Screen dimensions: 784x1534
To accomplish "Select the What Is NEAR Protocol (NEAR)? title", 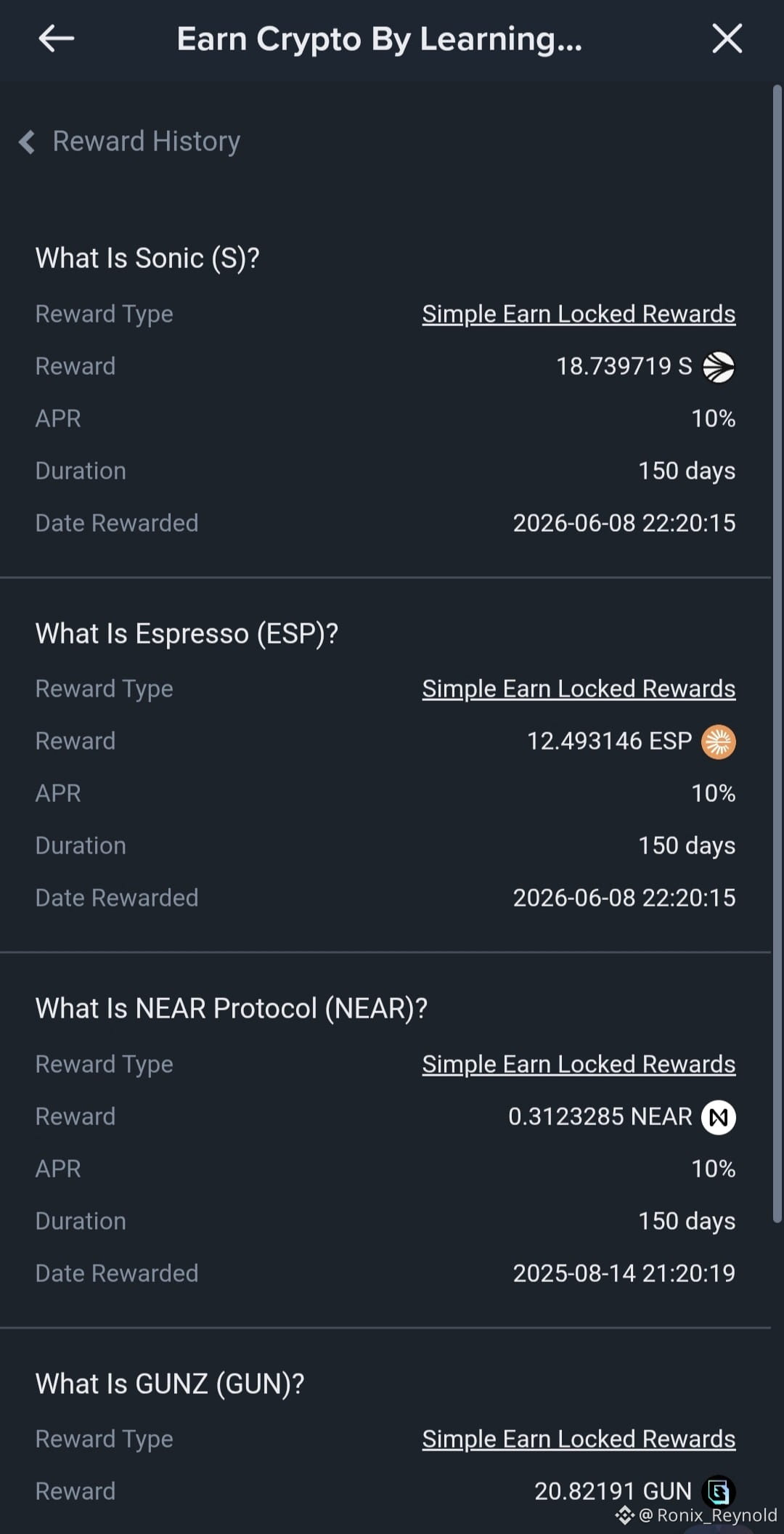I will (232, 1009).
